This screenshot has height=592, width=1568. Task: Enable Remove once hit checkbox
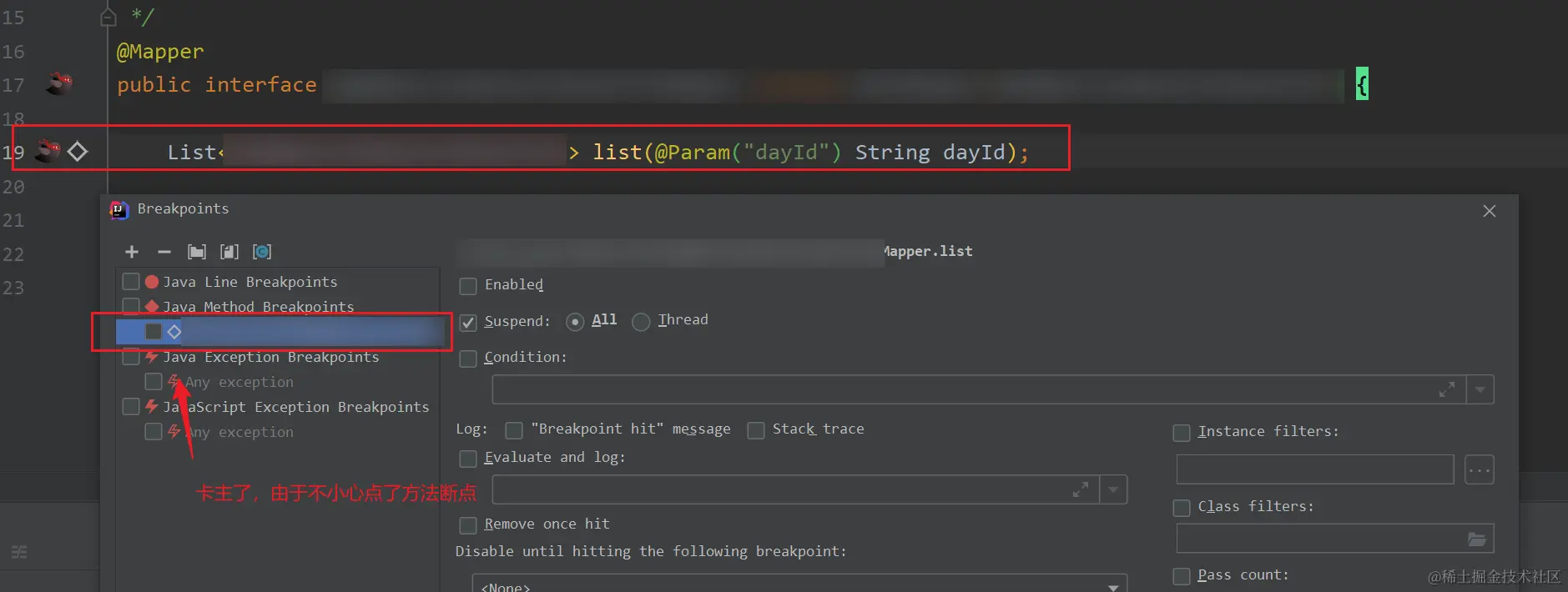[468, 525]
